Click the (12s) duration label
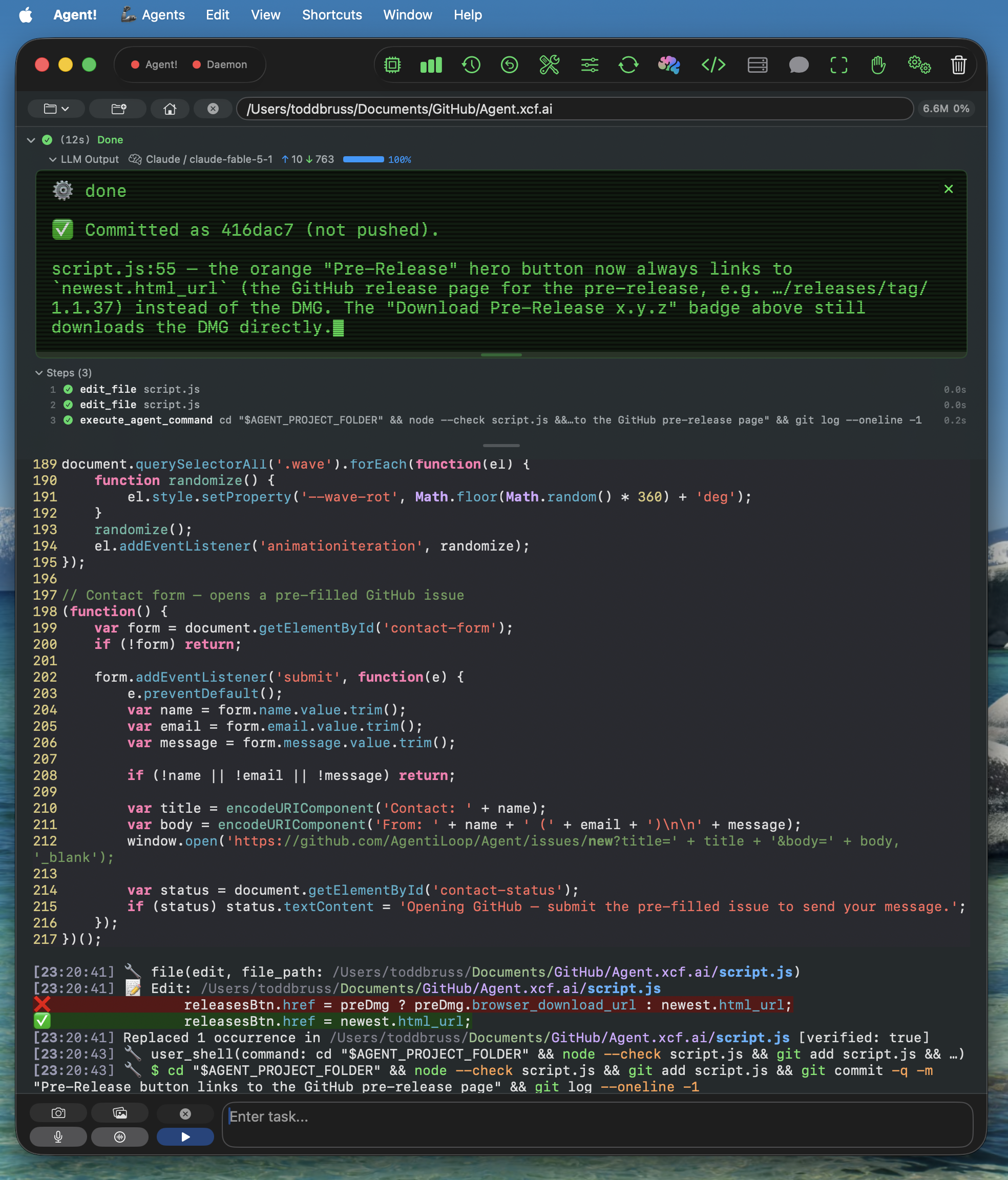The height and width of the screenshot is (1180, 1008). pos(75,140)
